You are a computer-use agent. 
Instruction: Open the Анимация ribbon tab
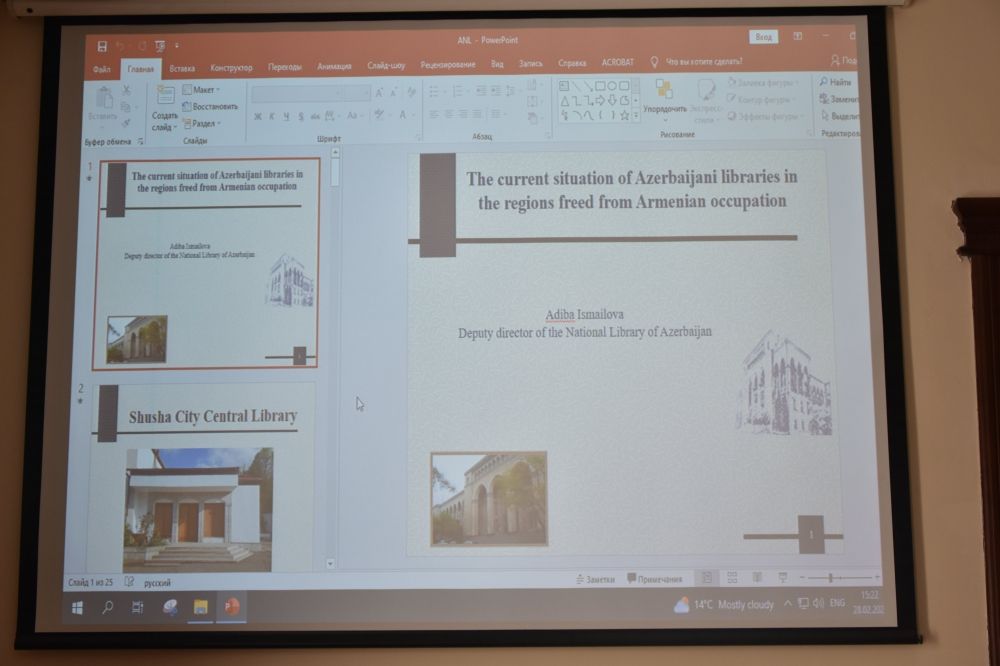pos(335,66)
